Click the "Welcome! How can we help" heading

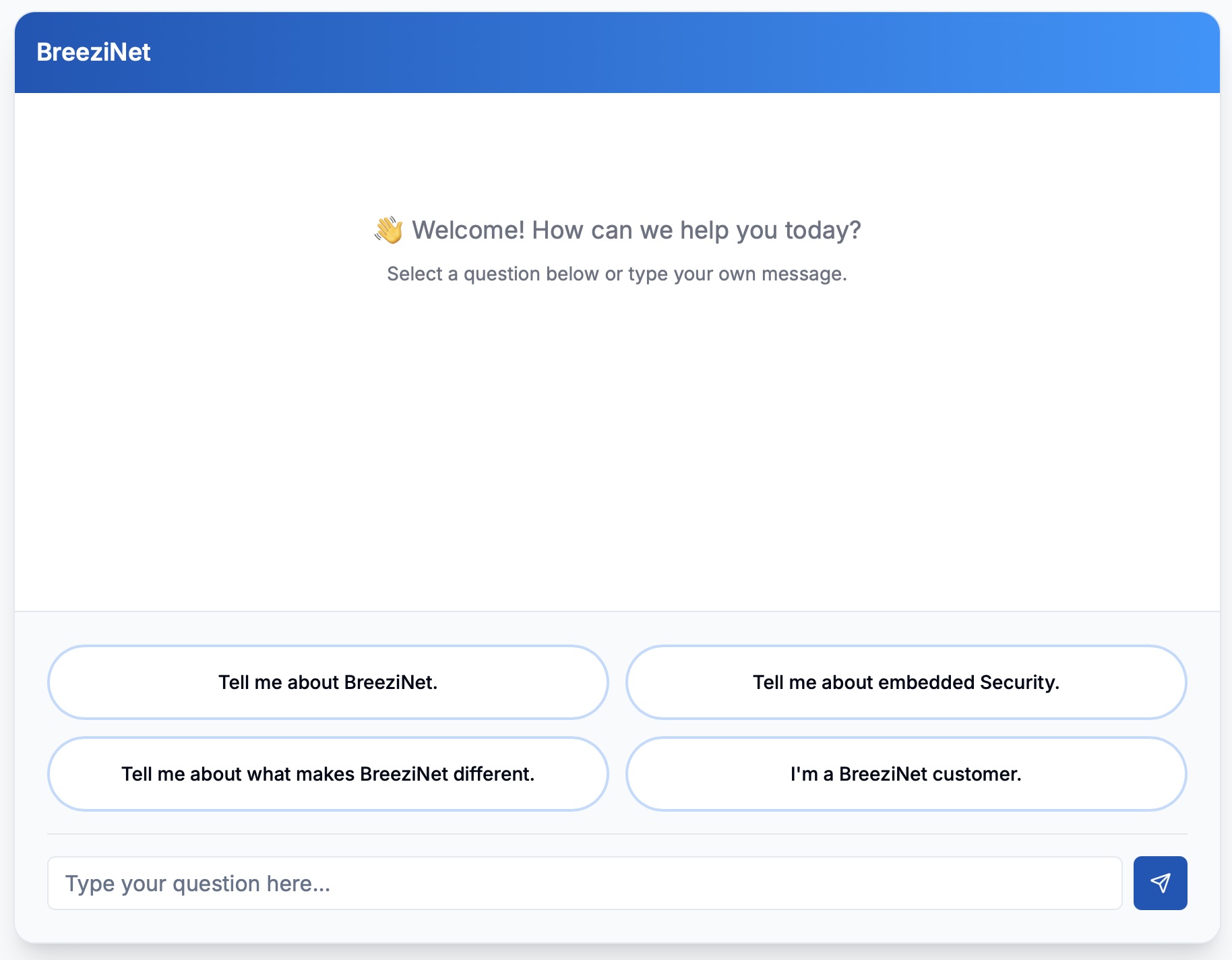636,231
